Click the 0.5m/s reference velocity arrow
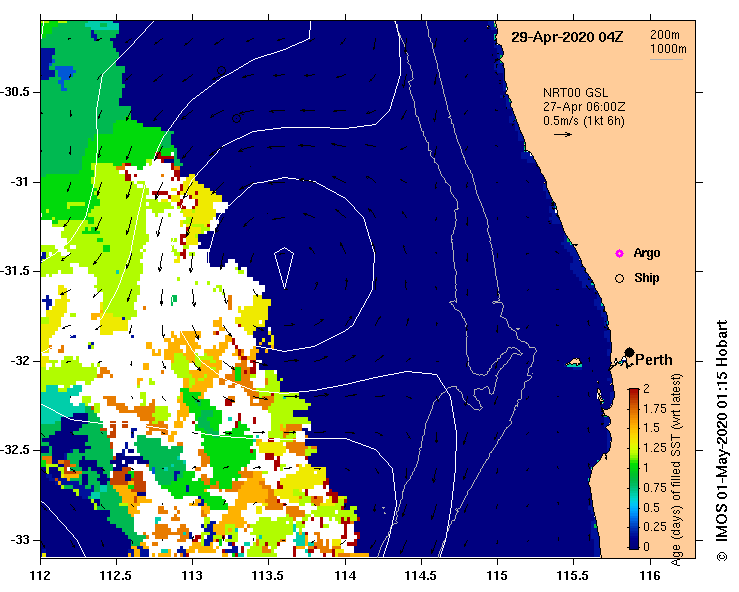Screen dimensions: 739x592 (x=563, y=134)
